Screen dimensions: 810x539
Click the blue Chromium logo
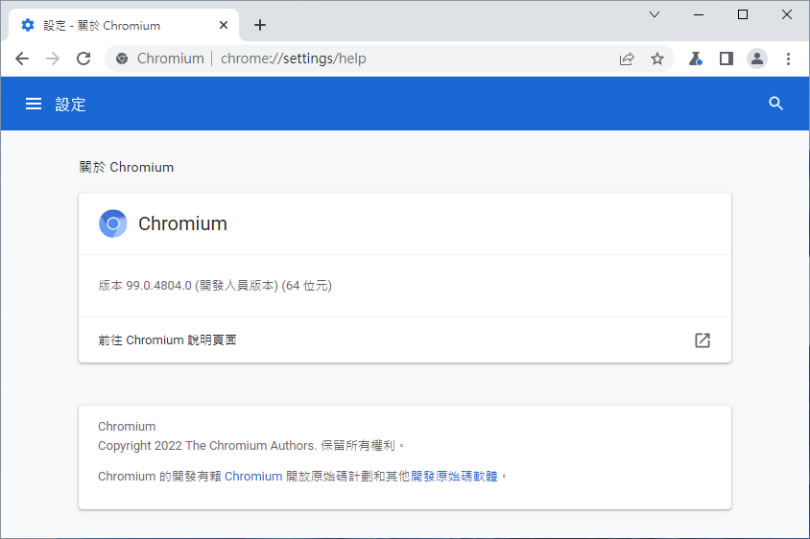(x=113, y=223)
